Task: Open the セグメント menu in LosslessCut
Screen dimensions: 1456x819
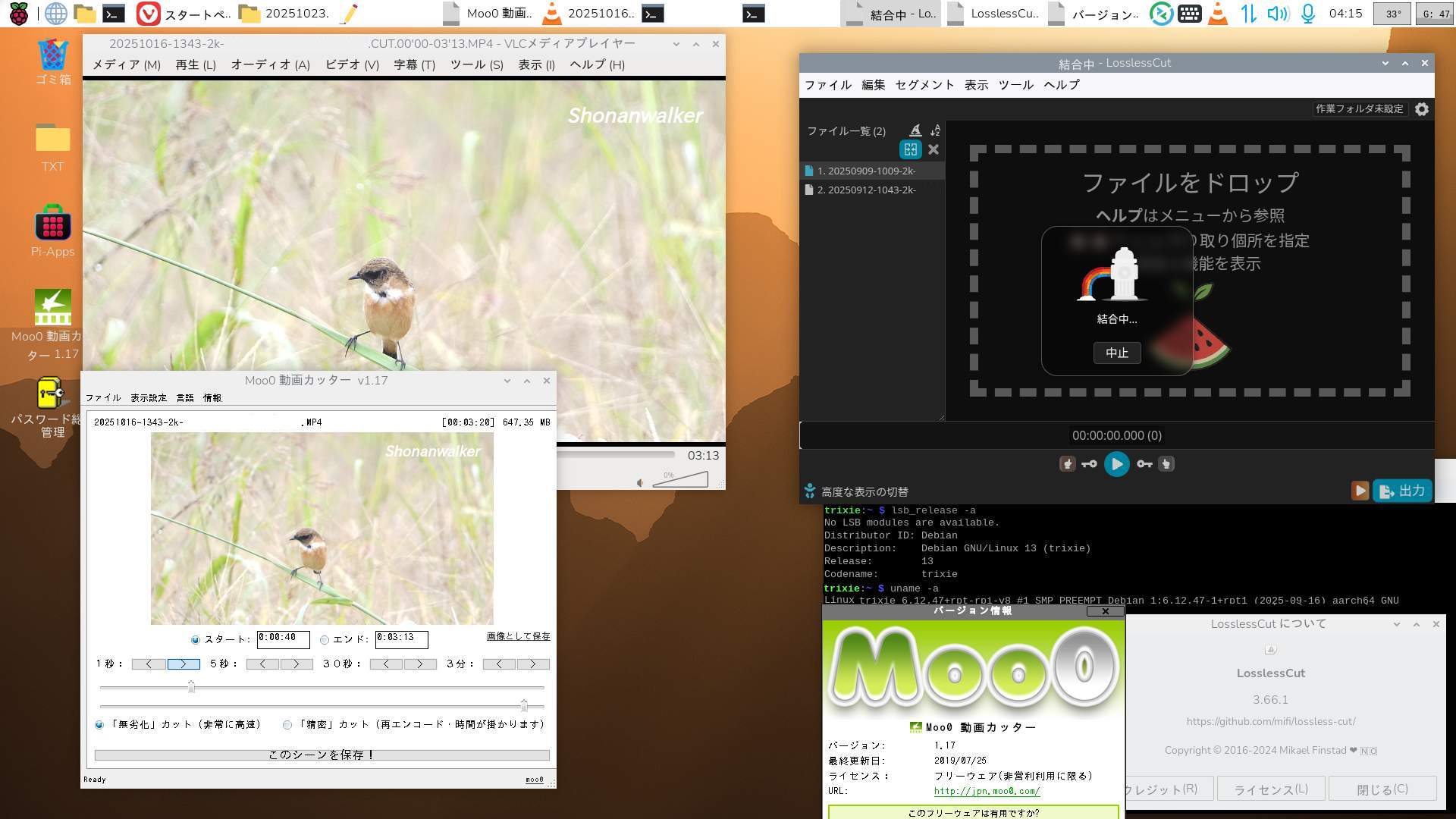Action: pyautogui.click(x=924, y=85)
